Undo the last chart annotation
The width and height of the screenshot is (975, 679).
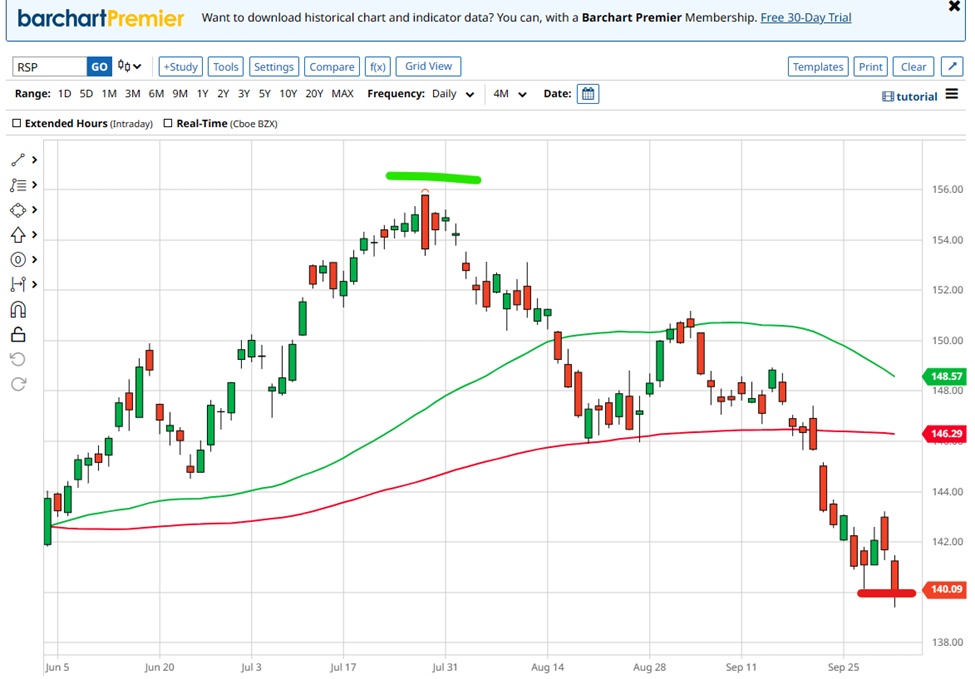point(16,359)
